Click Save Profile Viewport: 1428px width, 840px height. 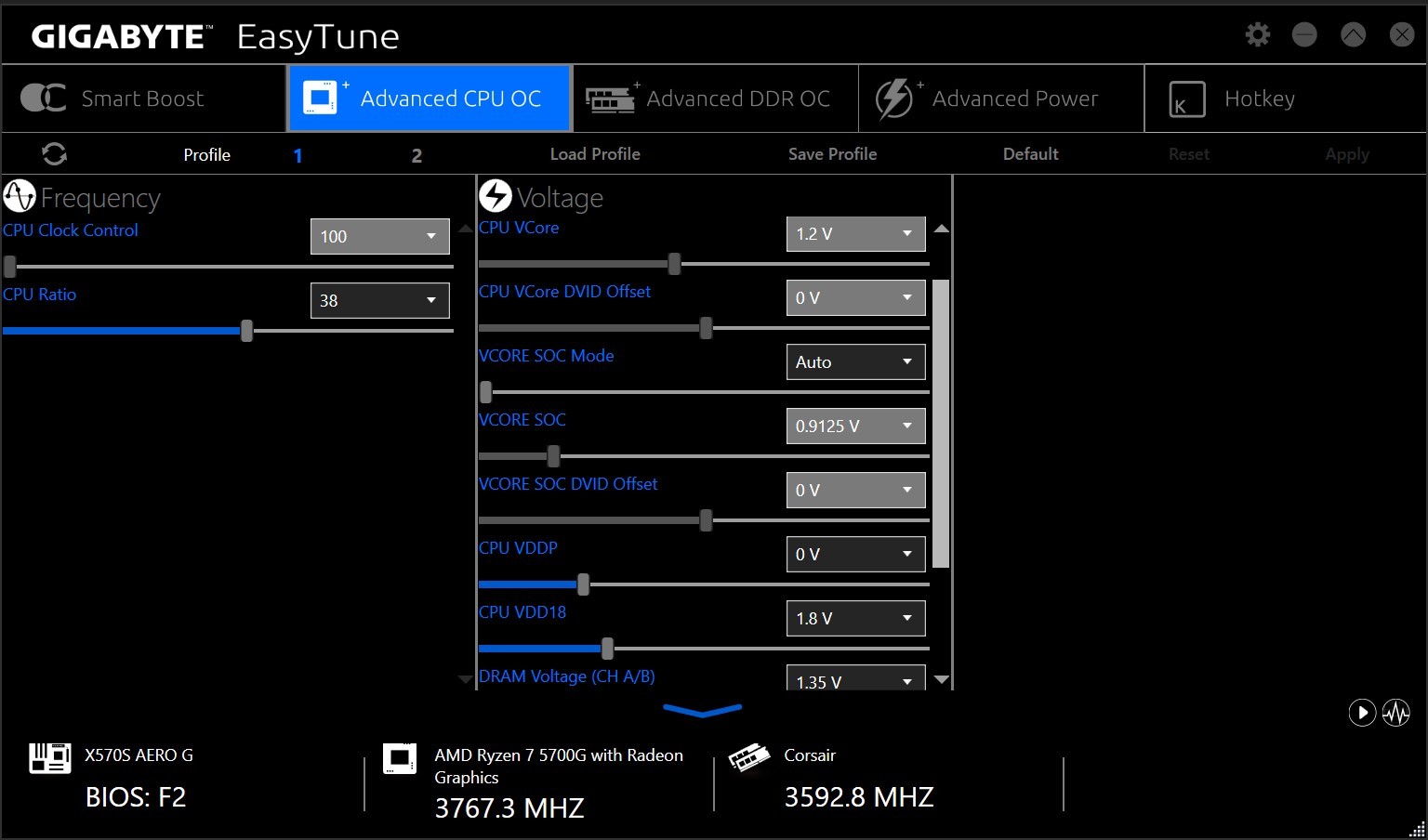pos(832,154)
